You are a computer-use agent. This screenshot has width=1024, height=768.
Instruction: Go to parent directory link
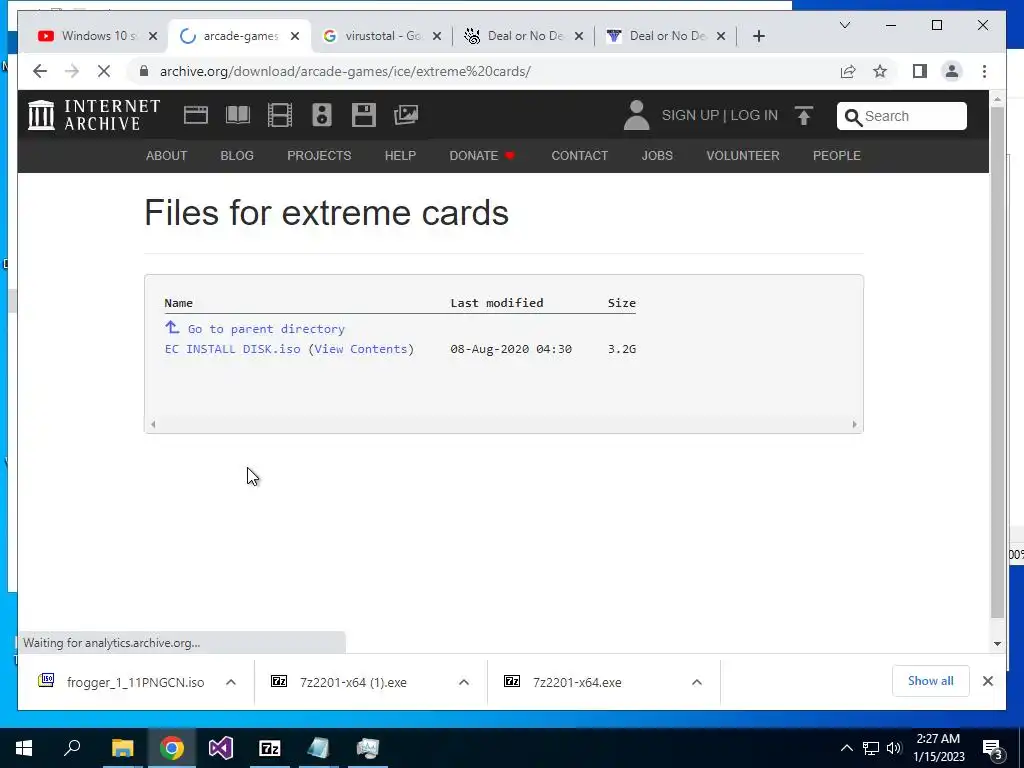click(266, 329)
